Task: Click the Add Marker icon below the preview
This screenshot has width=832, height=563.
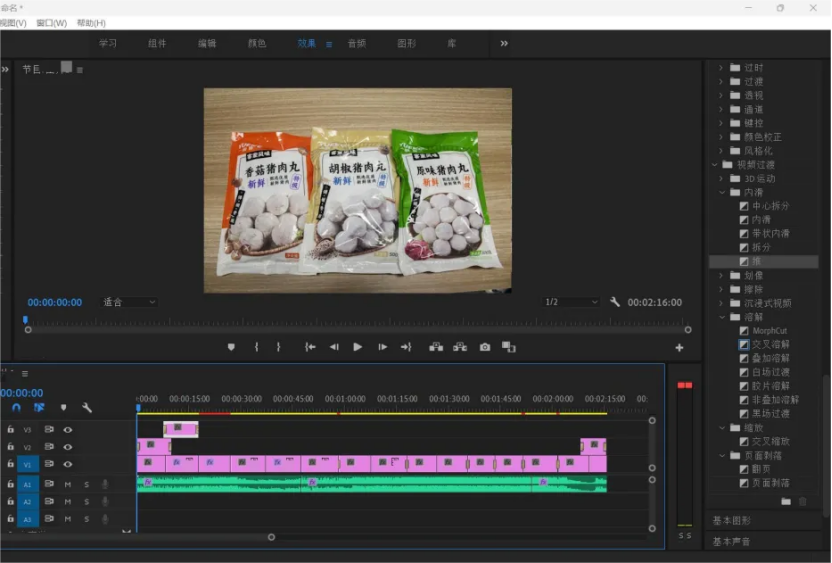Action: pos(232,347)
